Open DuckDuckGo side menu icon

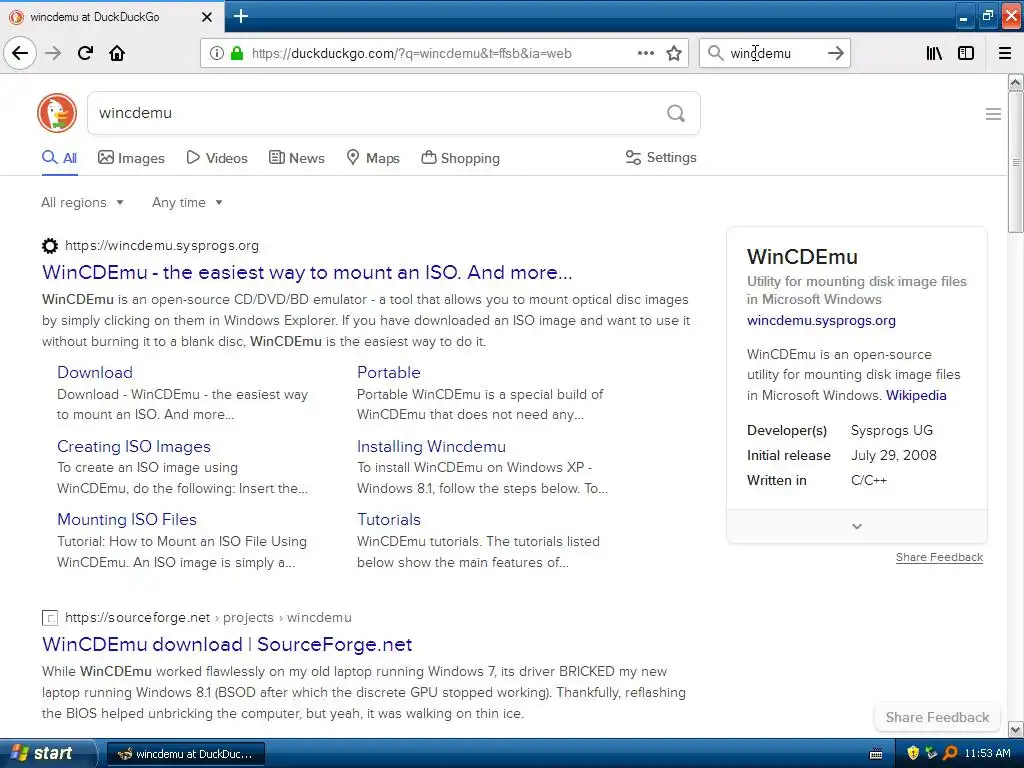click(993, 114)
